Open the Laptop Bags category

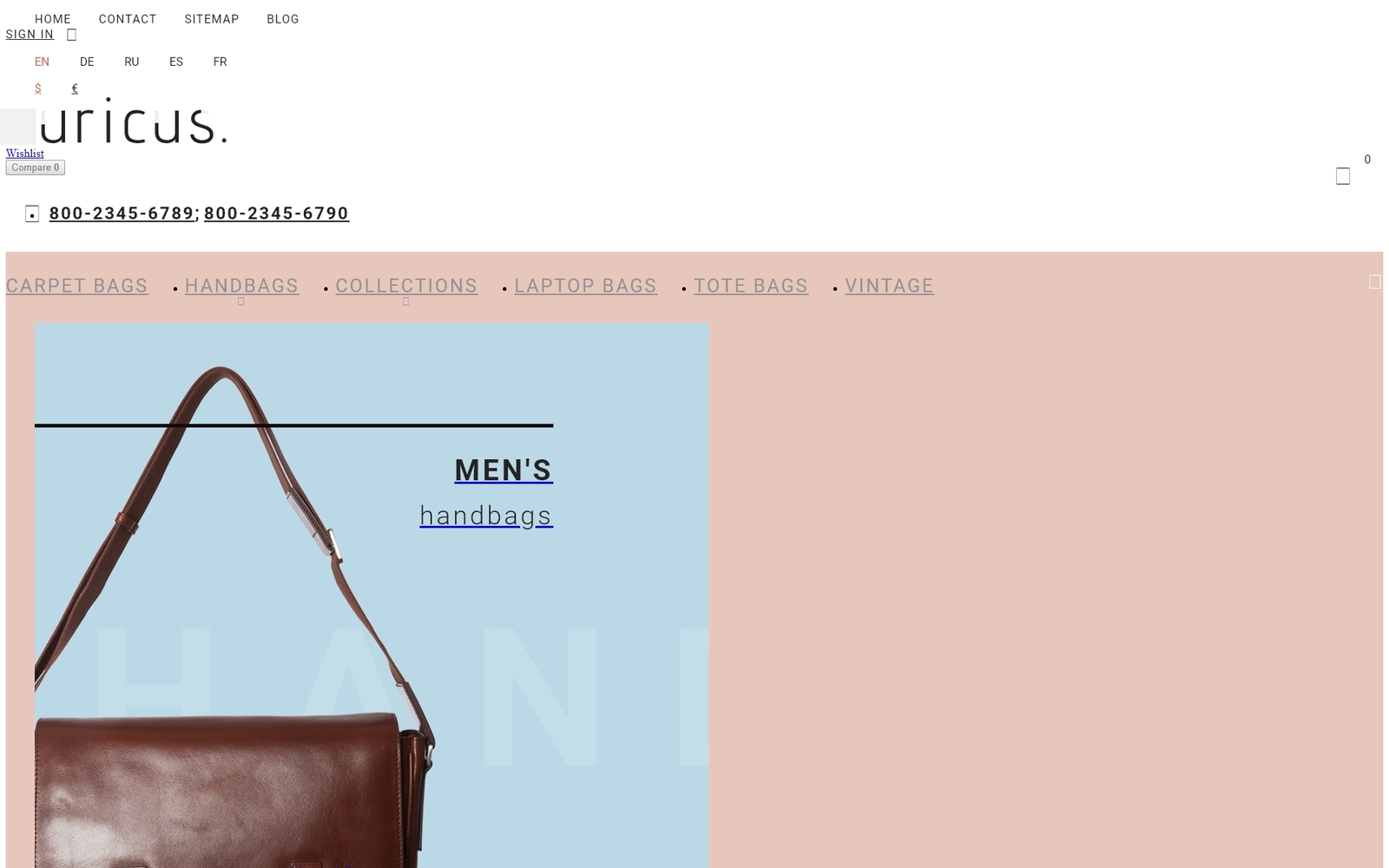click(585, 286)
